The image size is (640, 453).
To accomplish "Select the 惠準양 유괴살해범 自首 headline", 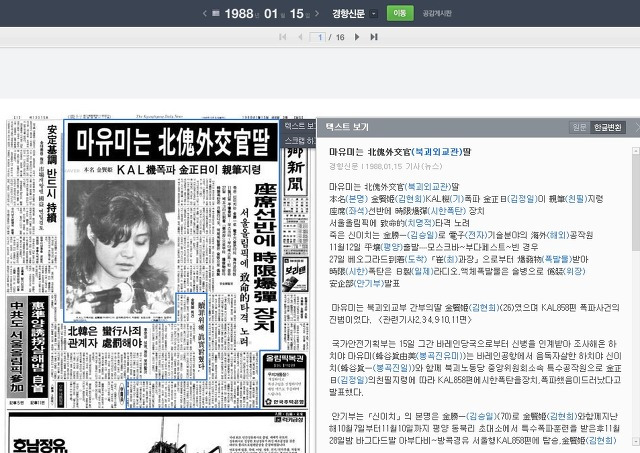I will point(38,346).
